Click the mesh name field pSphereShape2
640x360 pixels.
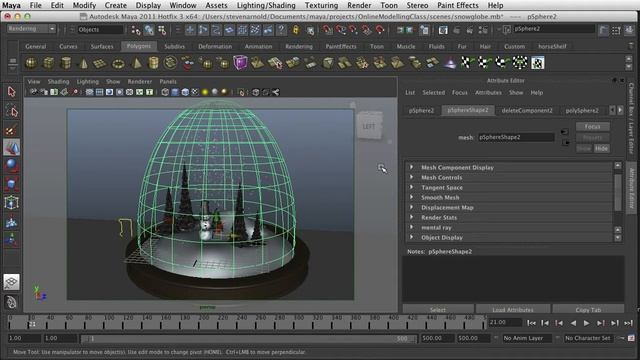[x=516, y=138]
